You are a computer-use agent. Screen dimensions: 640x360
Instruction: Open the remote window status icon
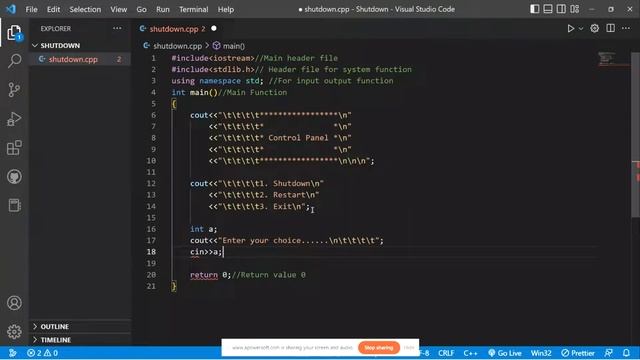12,353
